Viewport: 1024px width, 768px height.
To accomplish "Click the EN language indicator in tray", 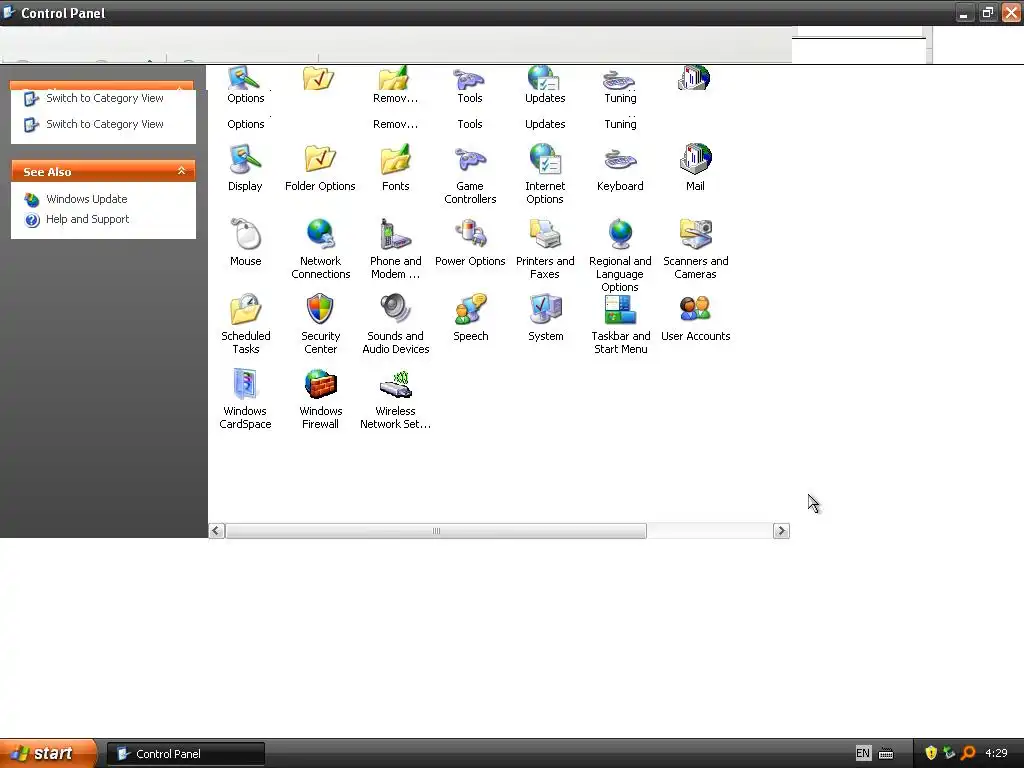I will (863, 754).
